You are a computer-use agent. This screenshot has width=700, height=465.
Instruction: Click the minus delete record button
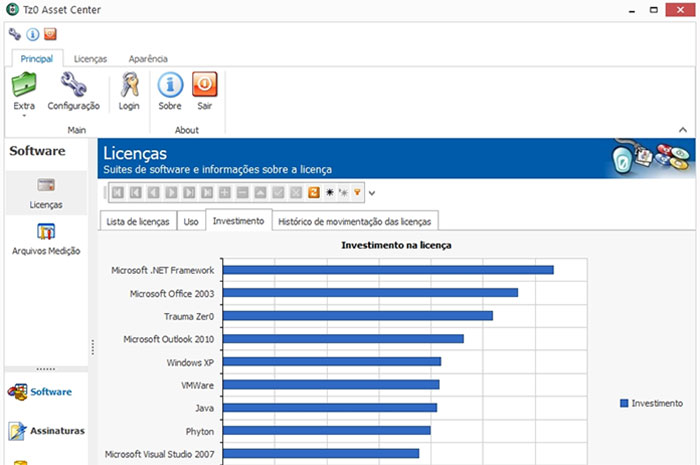242,193
